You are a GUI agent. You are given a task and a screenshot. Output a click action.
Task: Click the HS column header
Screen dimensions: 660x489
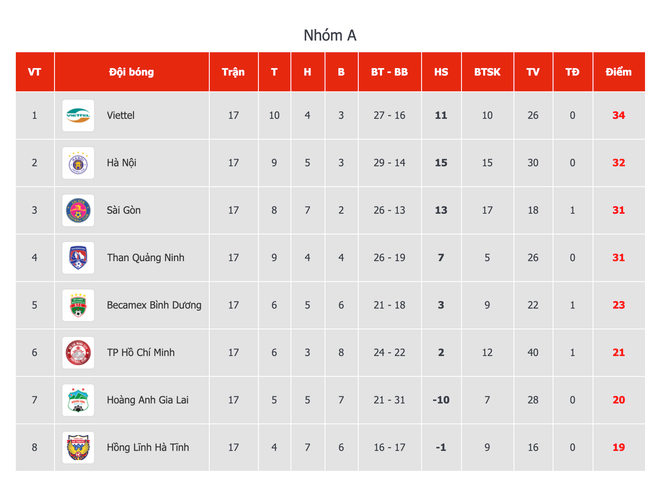click(441, 72)
